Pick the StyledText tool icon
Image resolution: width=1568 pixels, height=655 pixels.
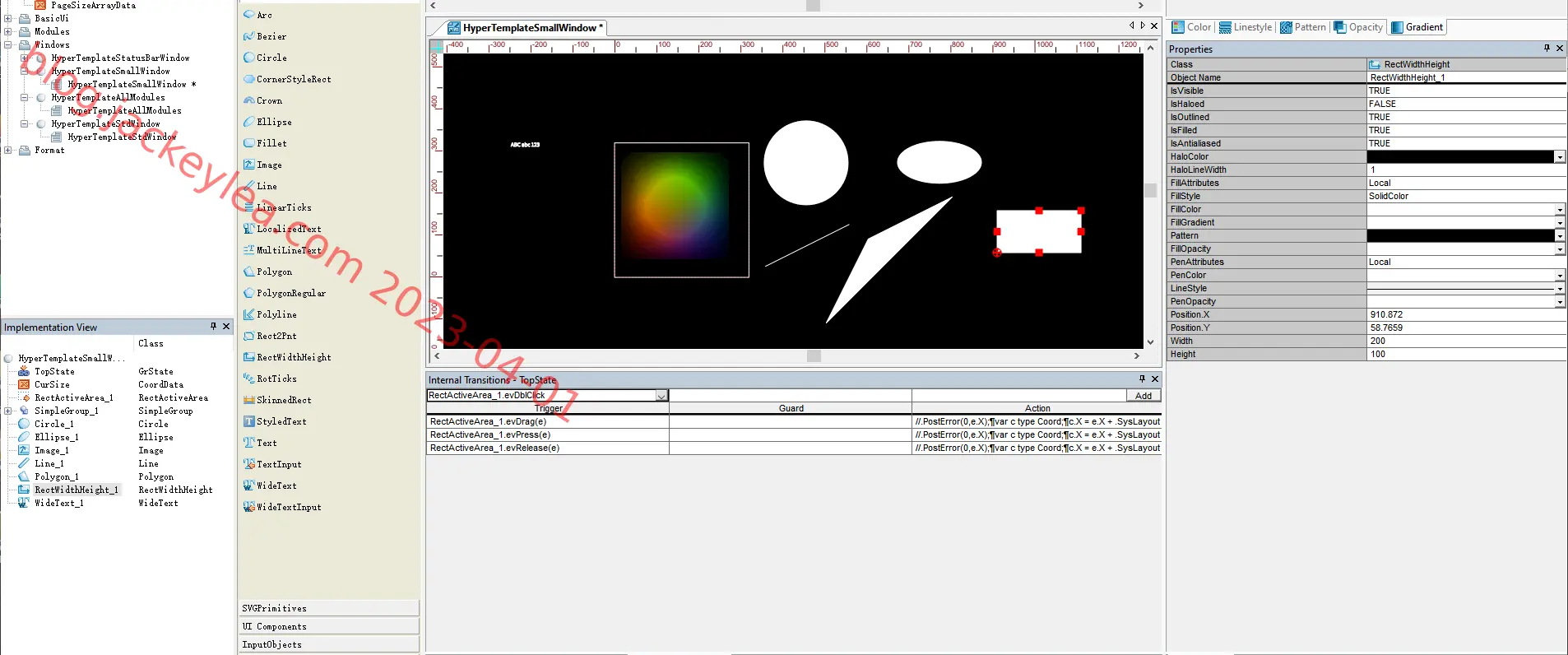[248, 421]
